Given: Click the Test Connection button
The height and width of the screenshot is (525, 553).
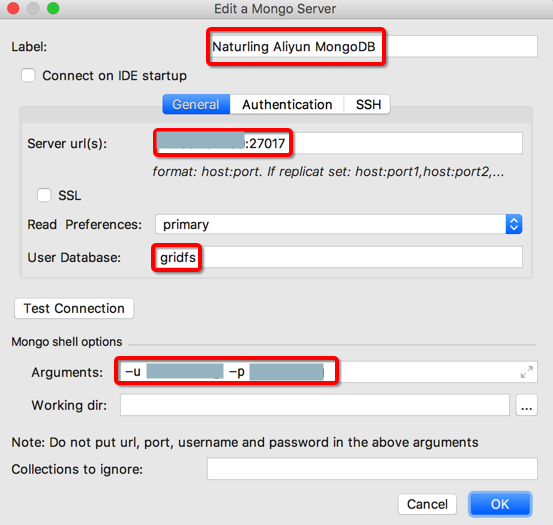Looking at the screenshot, I should pos(74,309).
